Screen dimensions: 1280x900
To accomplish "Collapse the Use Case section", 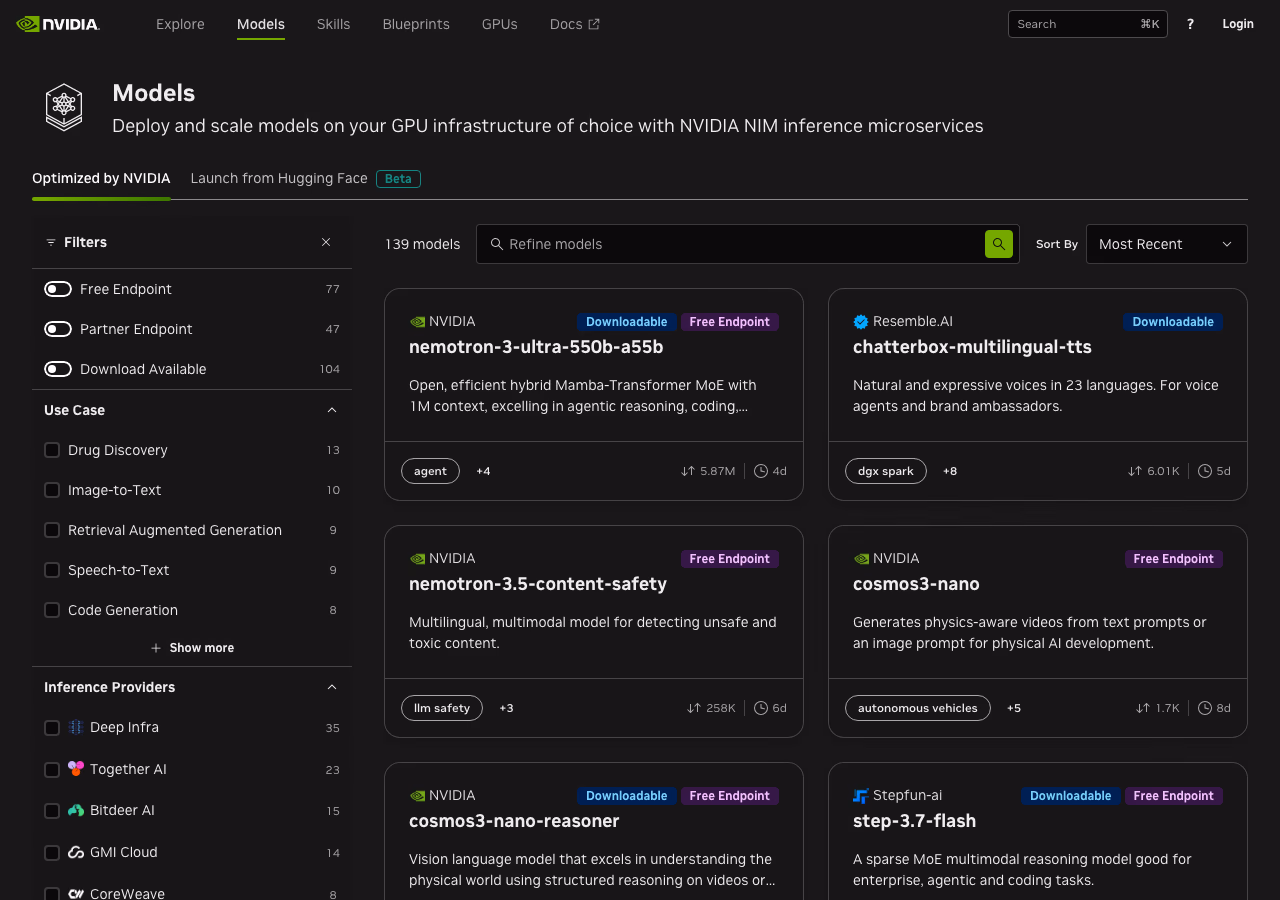I will coord(332,410).
